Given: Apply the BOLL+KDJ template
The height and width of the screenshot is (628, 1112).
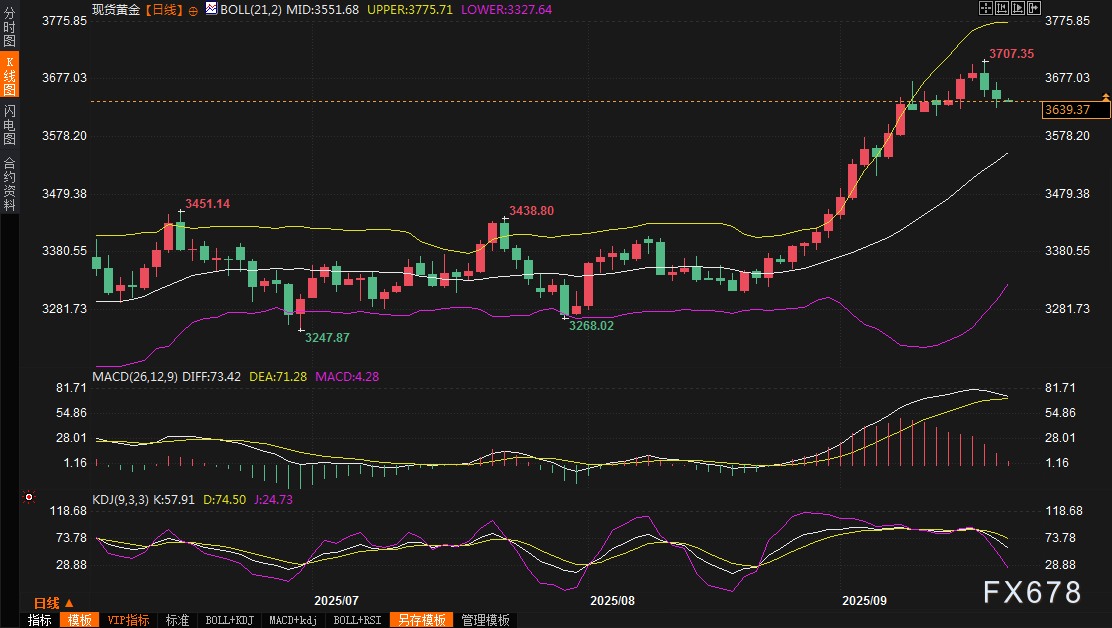Looking at the screenshot, I should pos(229,620).
